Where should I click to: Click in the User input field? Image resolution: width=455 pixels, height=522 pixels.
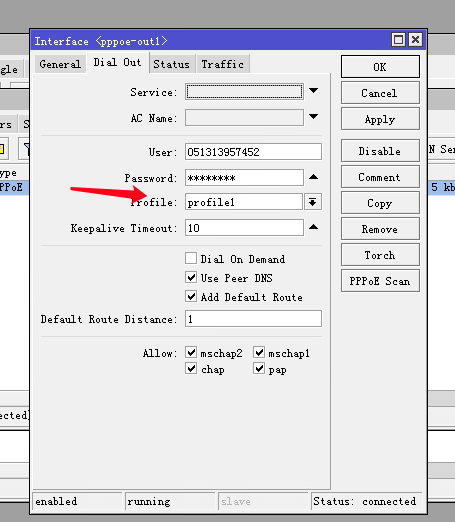(x=253, y=152)
